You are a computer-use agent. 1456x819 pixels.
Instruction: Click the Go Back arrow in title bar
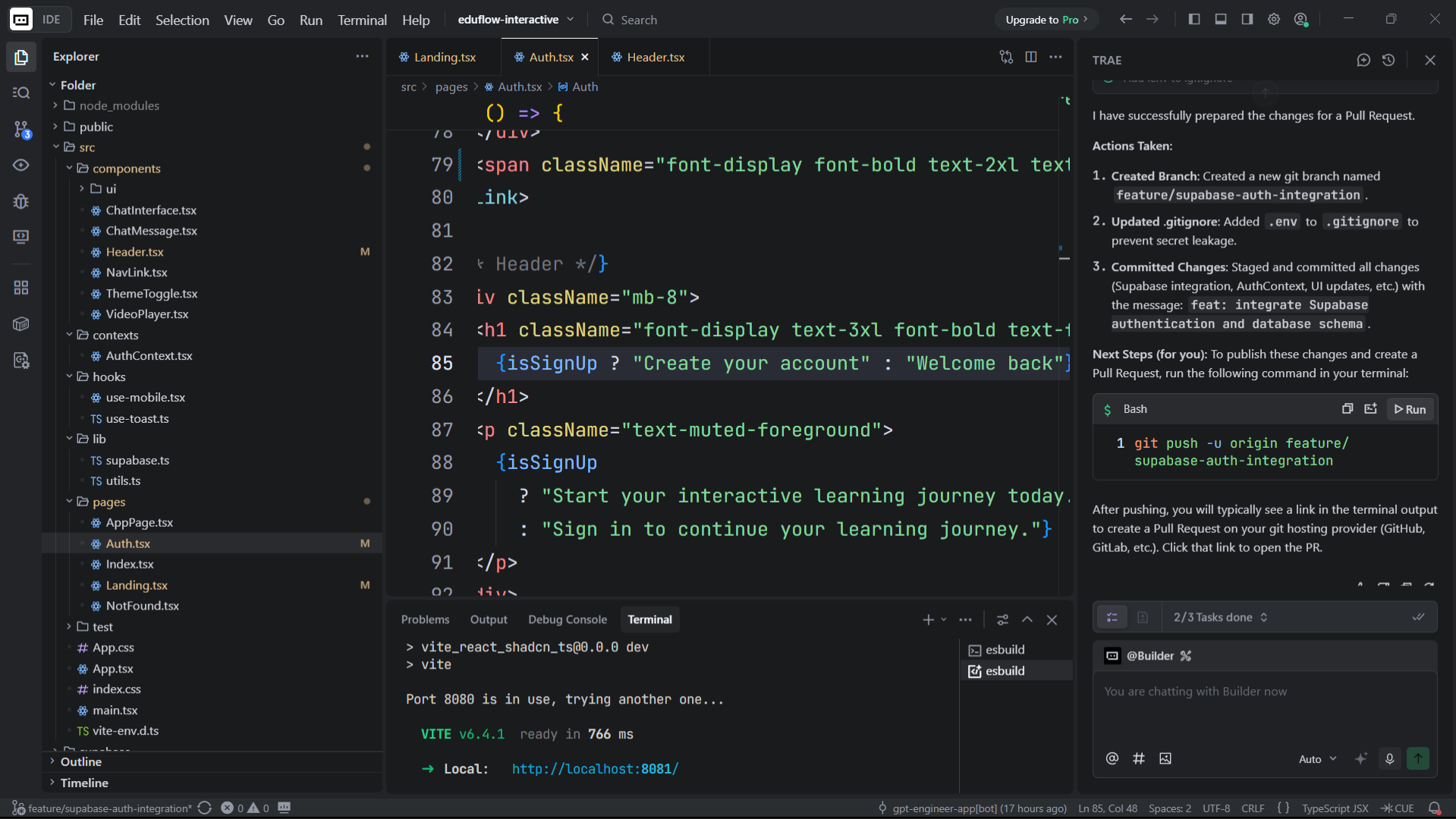pos(1126,20)
